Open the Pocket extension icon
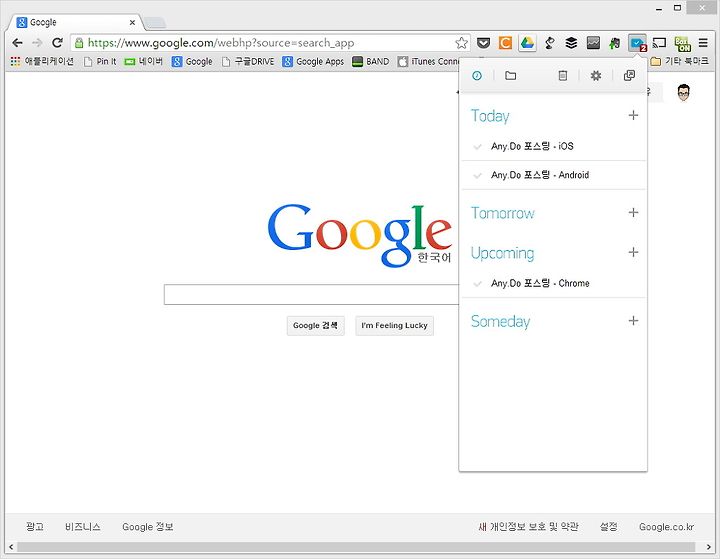This screenshot has height=559, width=720. 484,43
